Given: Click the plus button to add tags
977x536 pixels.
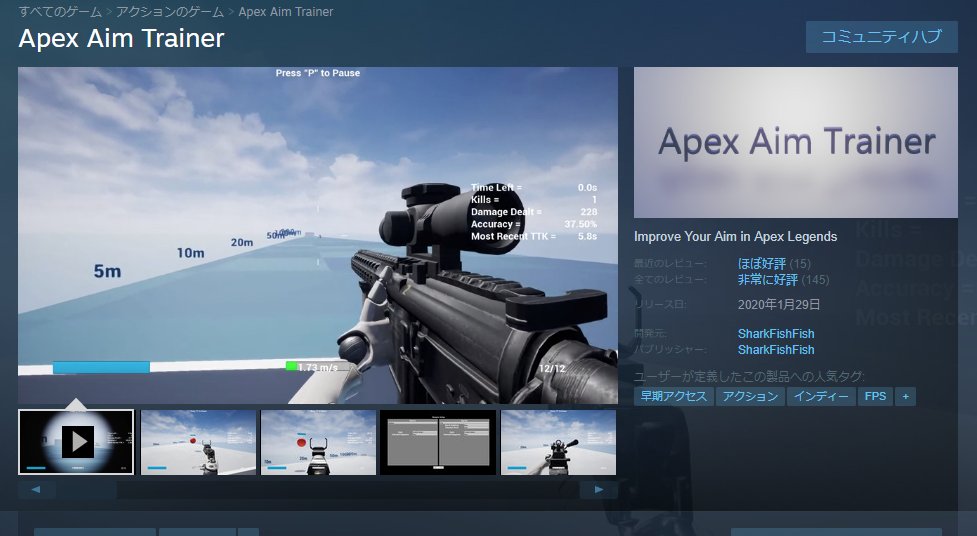Looking at the screenshot, I should tap(905, 396).
